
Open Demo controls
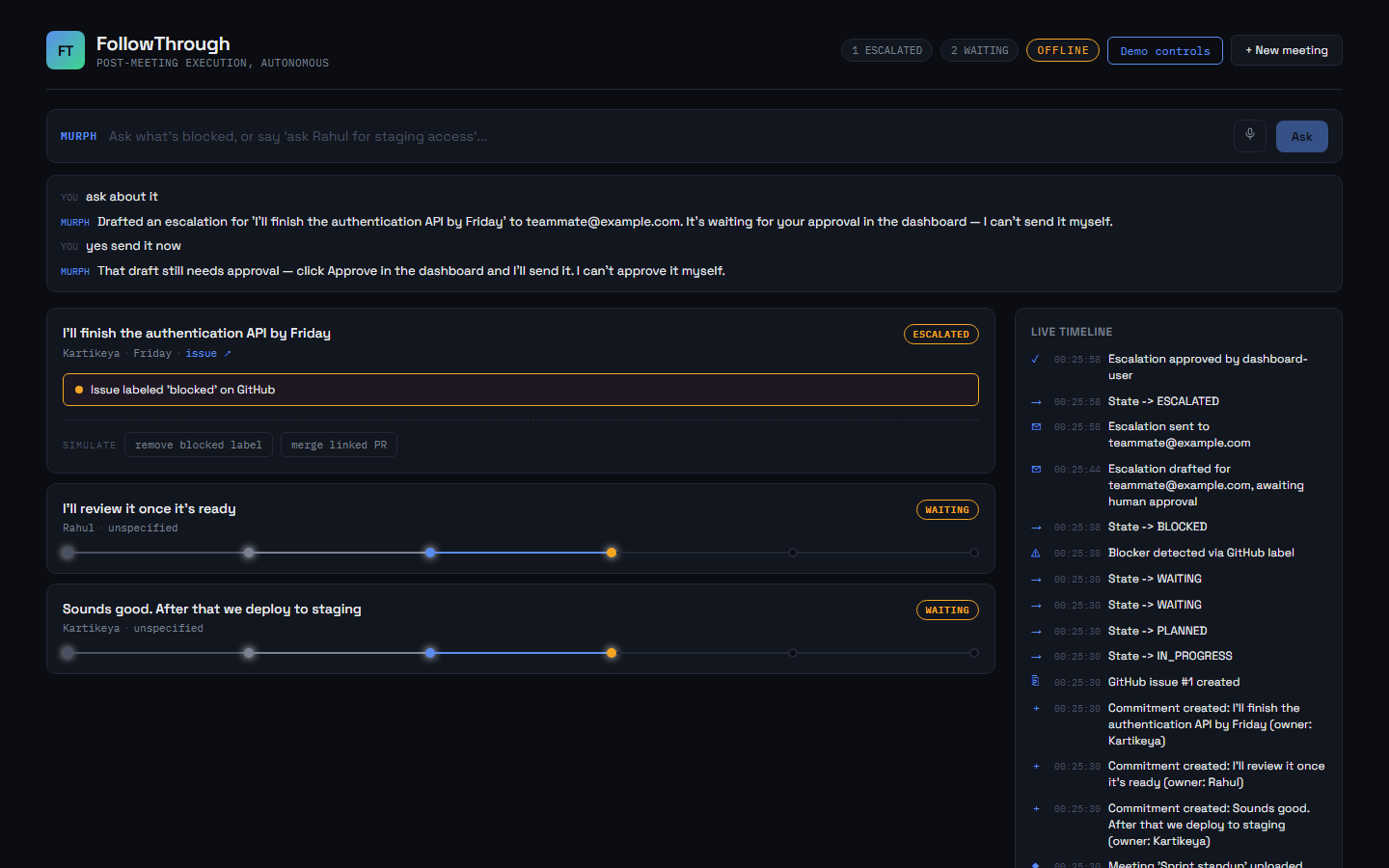(1165, 50)
